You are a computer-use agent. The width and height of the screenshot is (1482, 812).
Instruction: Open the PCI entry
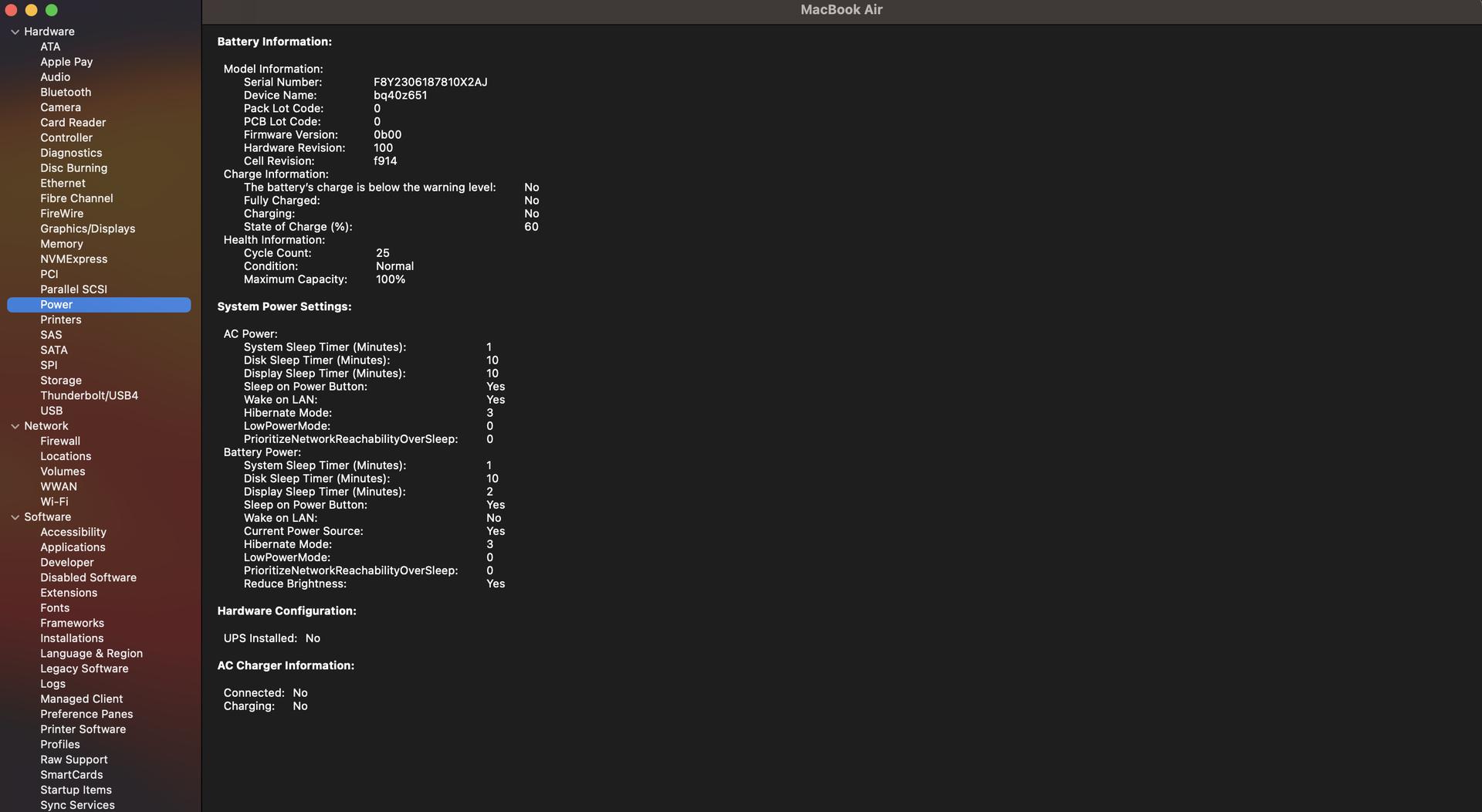pos(49,274)
